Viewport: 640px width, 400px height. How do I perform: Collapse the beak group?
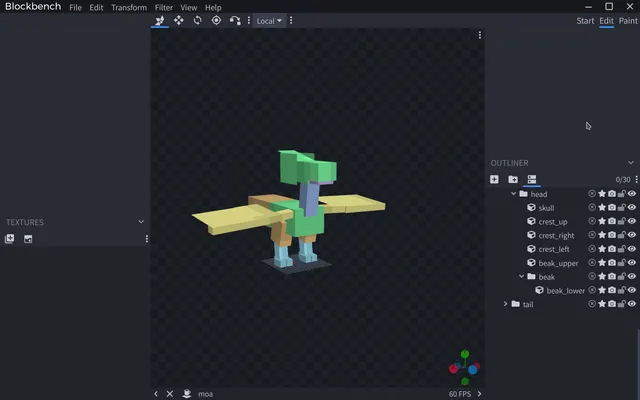point(521,276)
